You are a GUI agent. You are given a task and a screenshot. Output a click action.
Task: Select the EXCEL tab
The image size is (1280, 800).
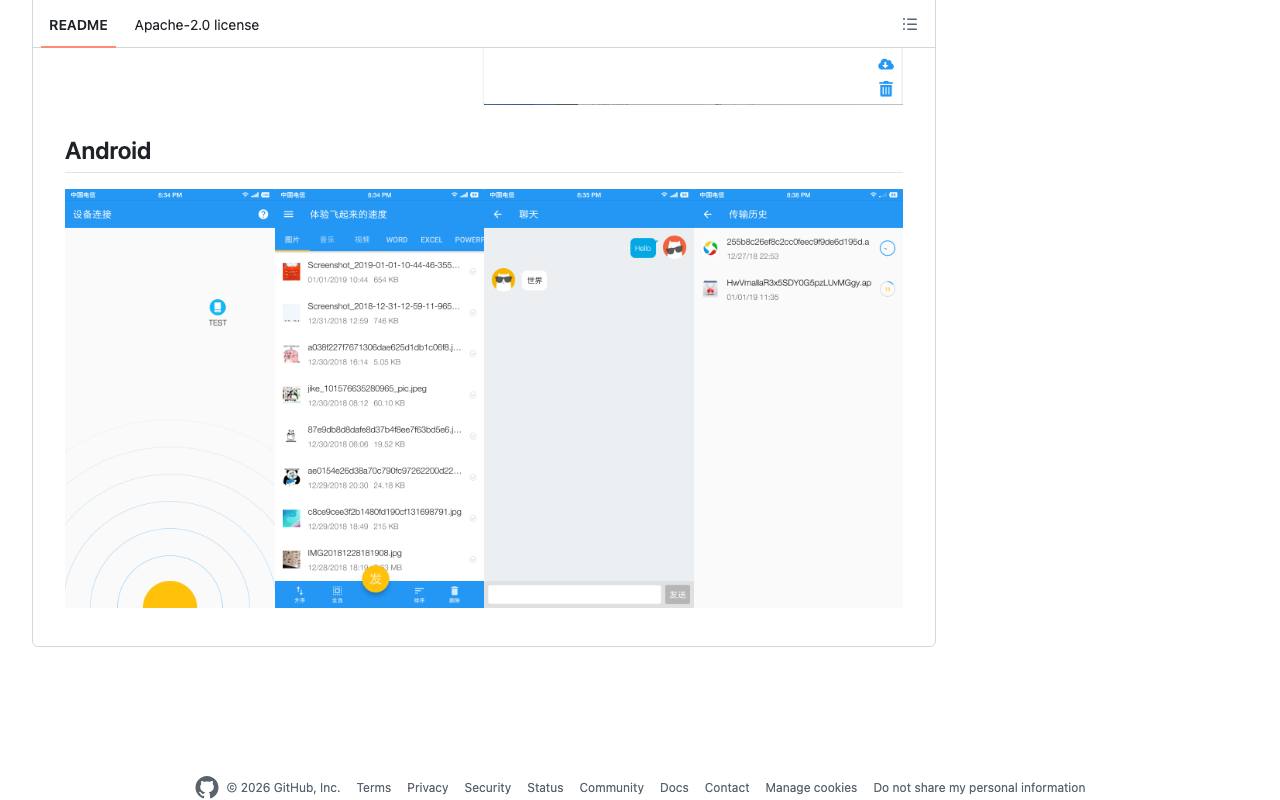pyautogui.click(x=431, y=240)
